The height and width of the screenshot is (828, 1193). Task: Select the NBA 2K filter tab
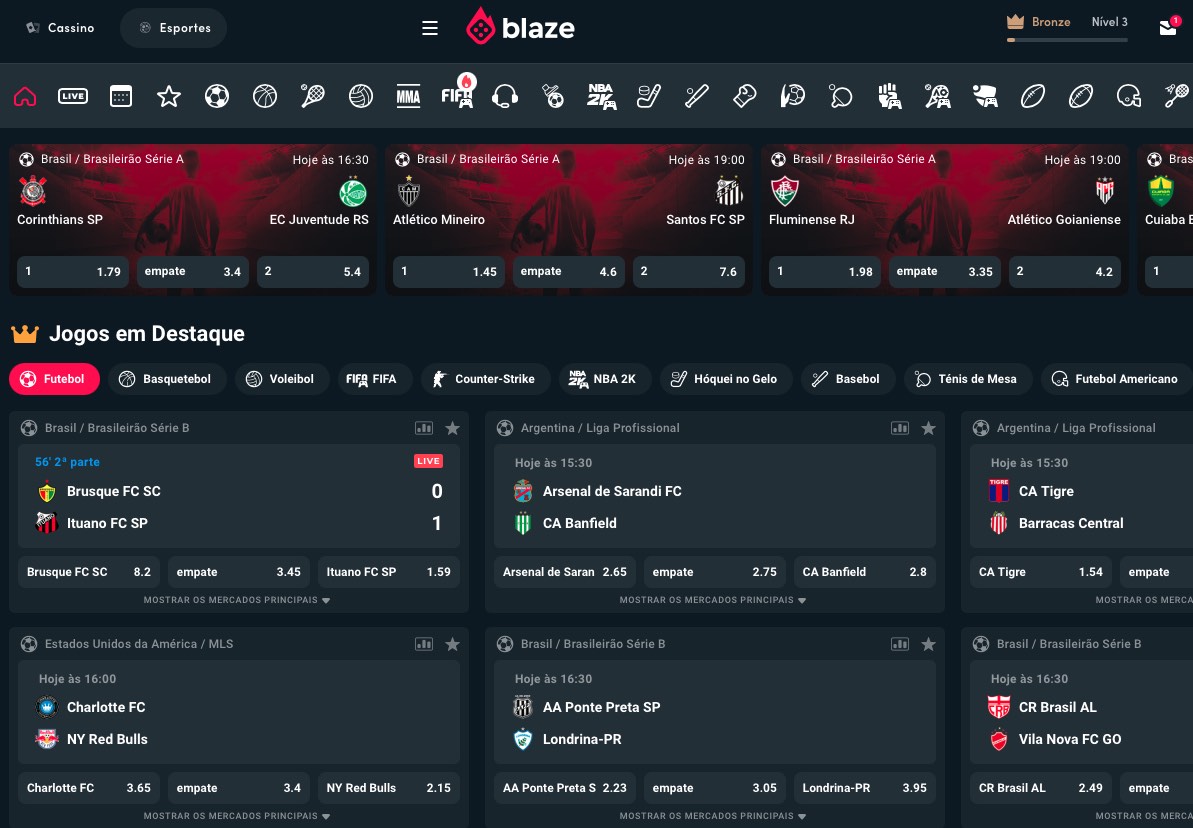click(605, 379)
